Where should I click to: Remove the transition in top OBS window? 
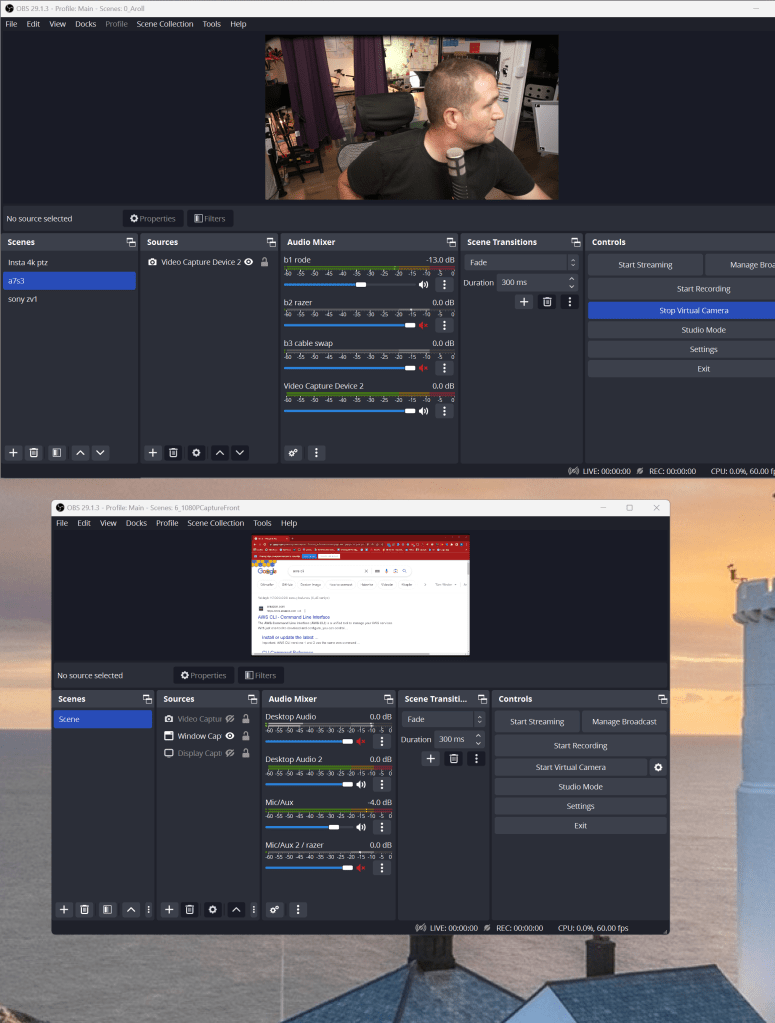[547, 301]
